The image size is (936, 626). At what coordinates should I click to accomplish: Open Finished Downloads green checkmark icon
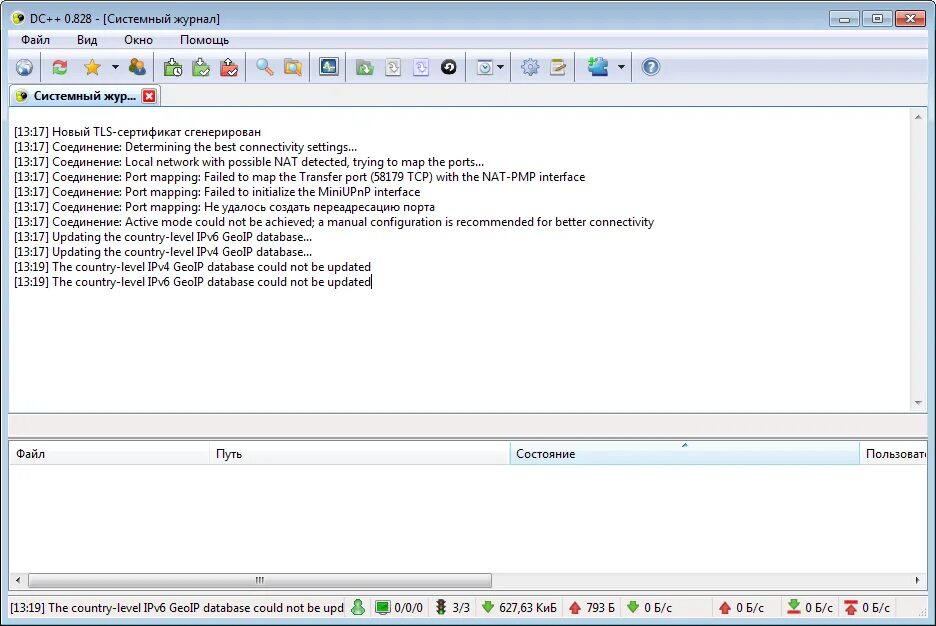(x=201, y=67)
